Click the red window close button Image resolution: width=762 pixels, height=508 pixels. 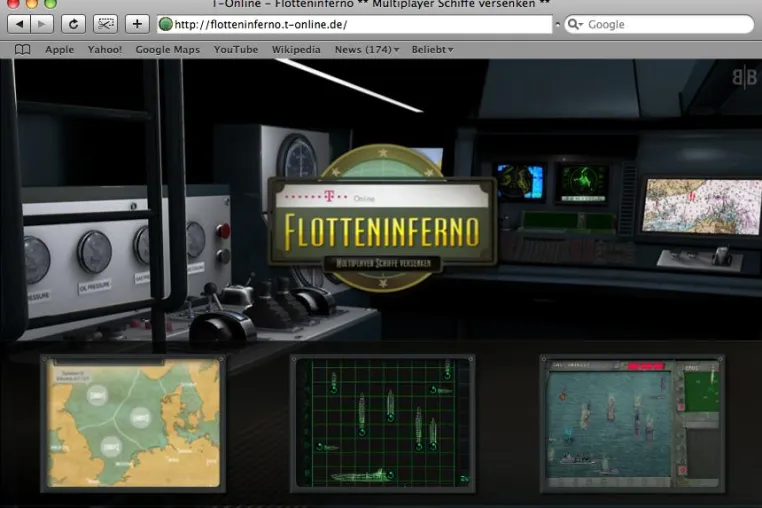pos(13,3)
